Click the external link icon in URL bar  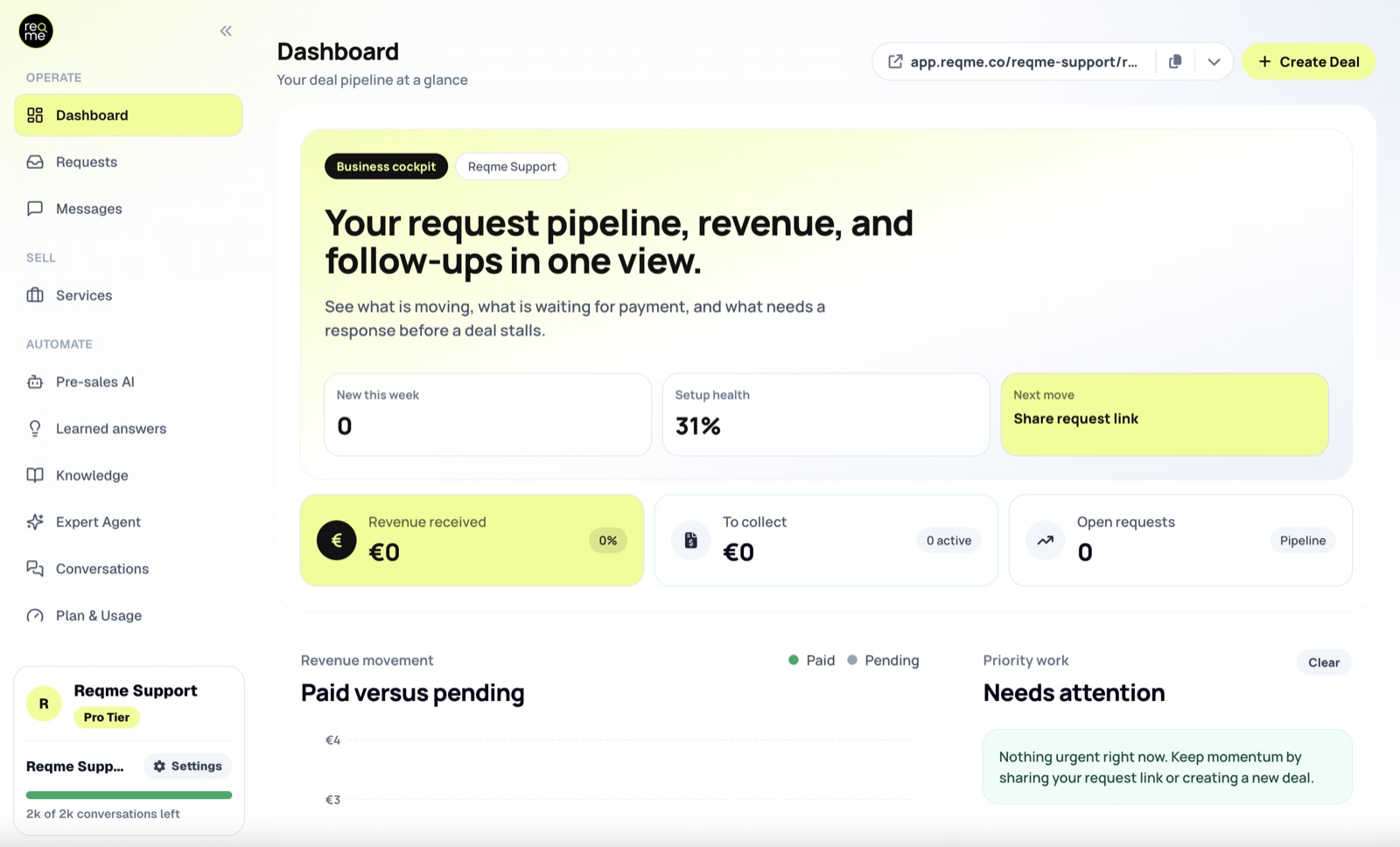pos(895,61)
